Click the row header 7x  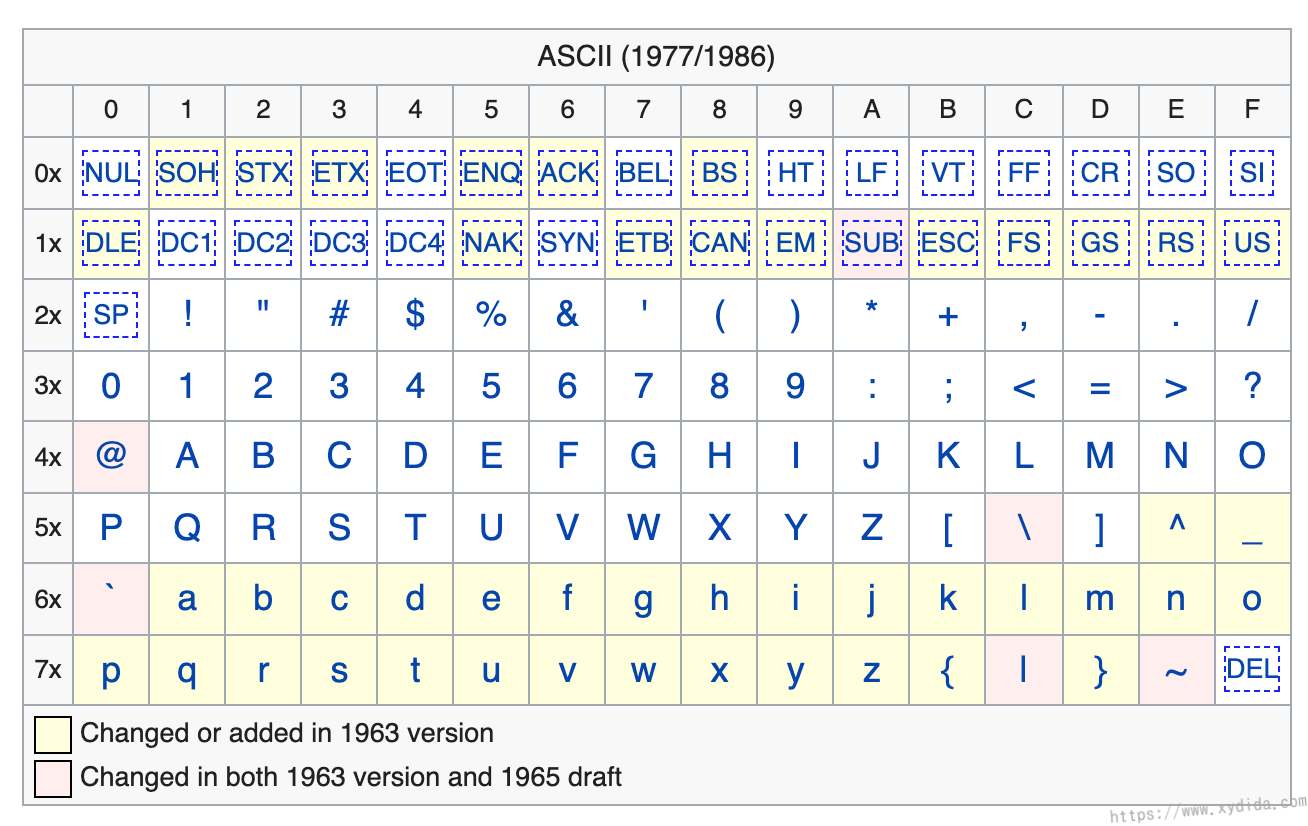(48, 670)
